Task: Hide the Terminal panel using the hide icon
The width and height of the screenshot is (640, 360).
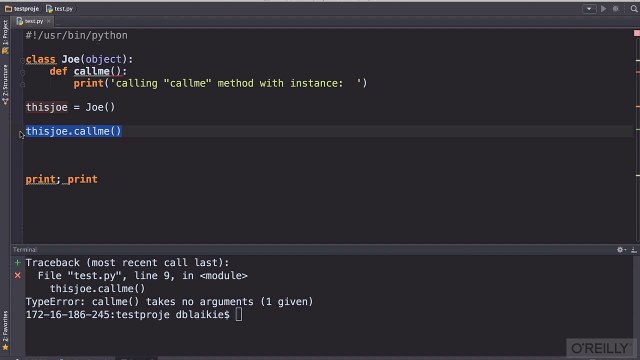Action: [x=633, y=249]
